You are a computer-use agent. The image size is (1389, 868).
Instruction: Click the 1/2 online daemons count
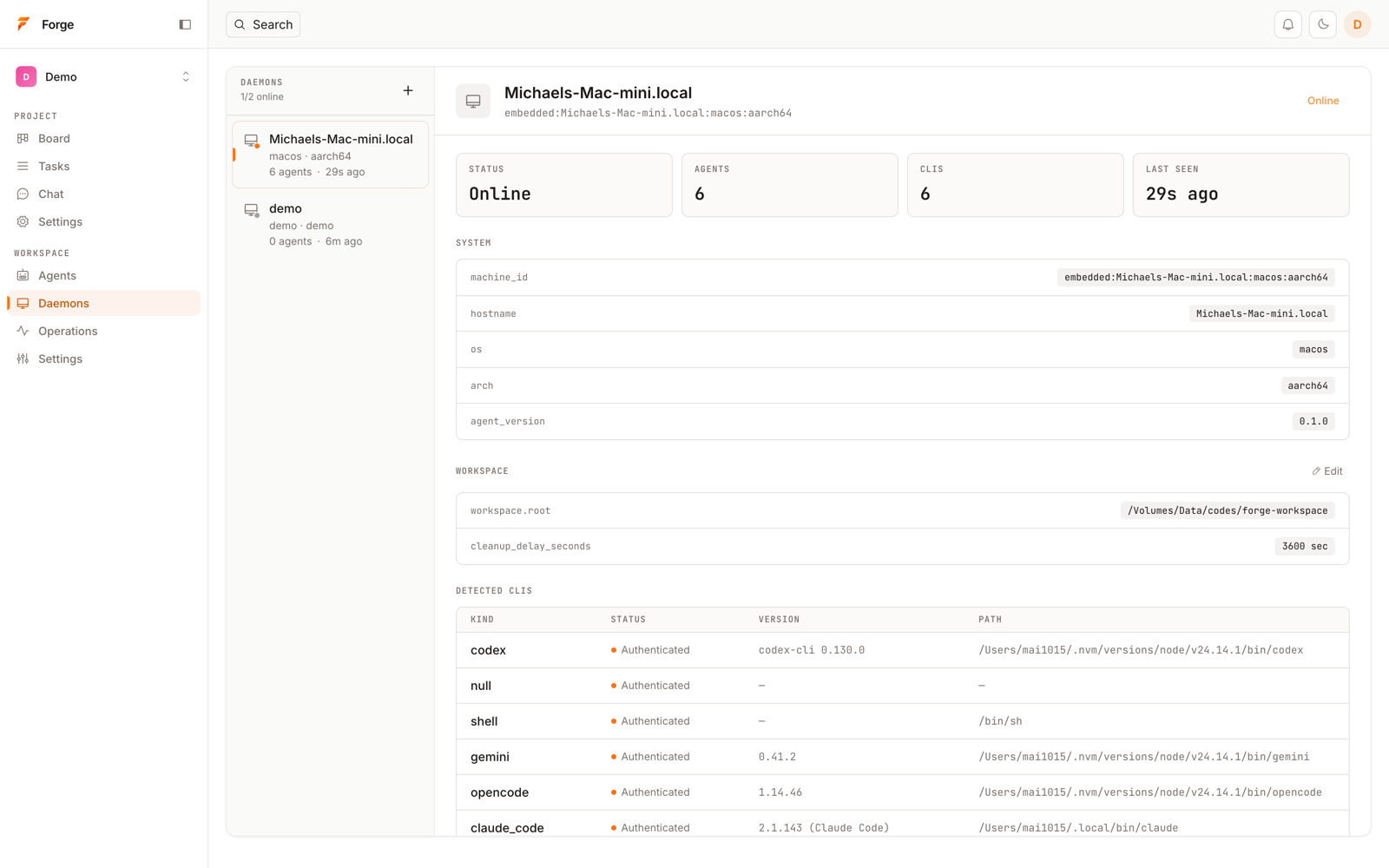click(262, 97)
